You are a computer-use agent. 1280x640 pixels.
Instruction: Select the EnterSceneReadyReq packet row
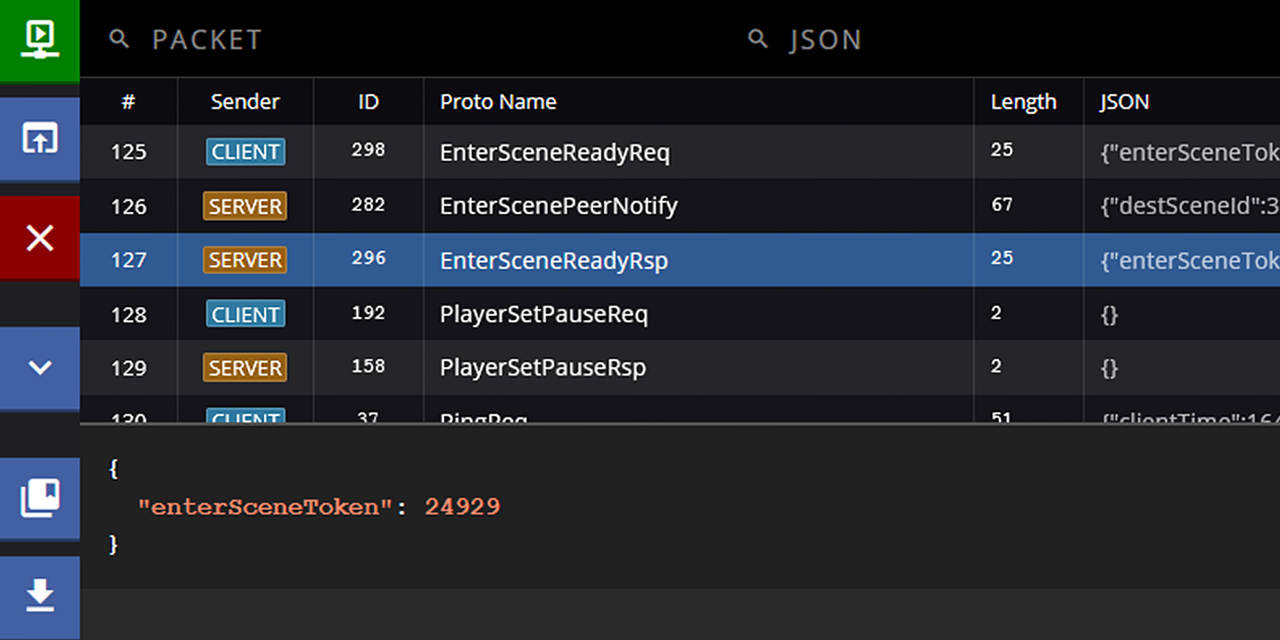(555, 152)
